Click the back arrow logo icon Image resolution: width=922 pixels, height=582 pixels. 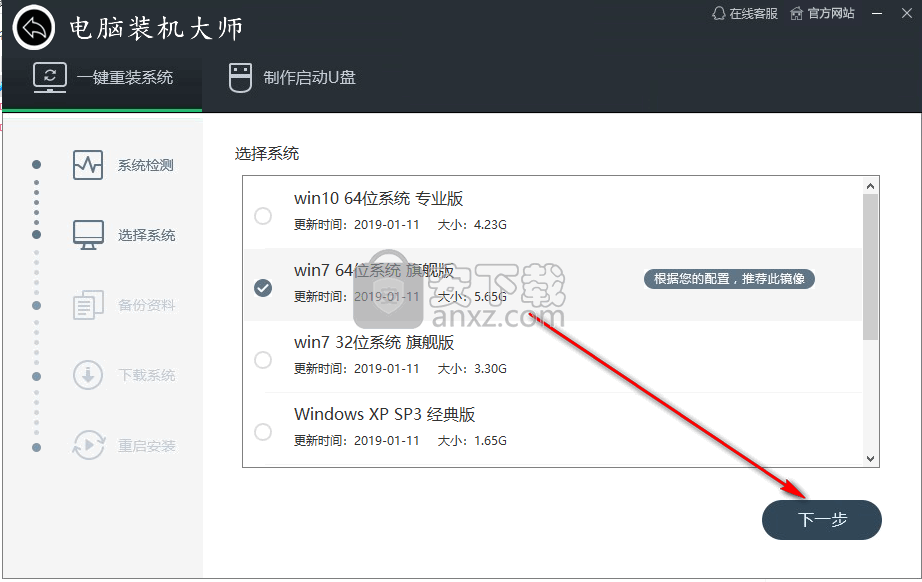(34, 28)
